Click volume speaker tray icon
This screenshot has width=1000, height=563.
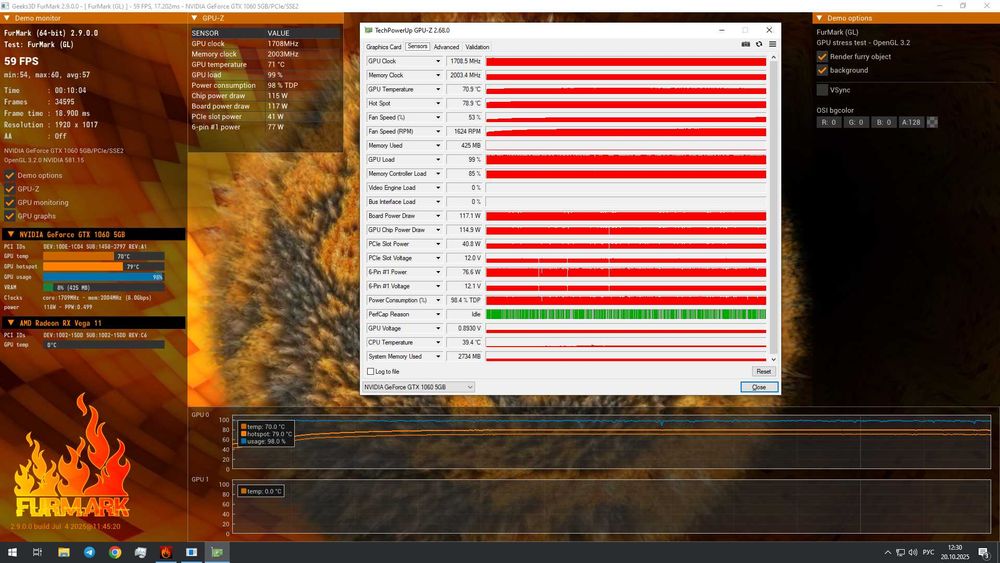[x=913, y=552]
